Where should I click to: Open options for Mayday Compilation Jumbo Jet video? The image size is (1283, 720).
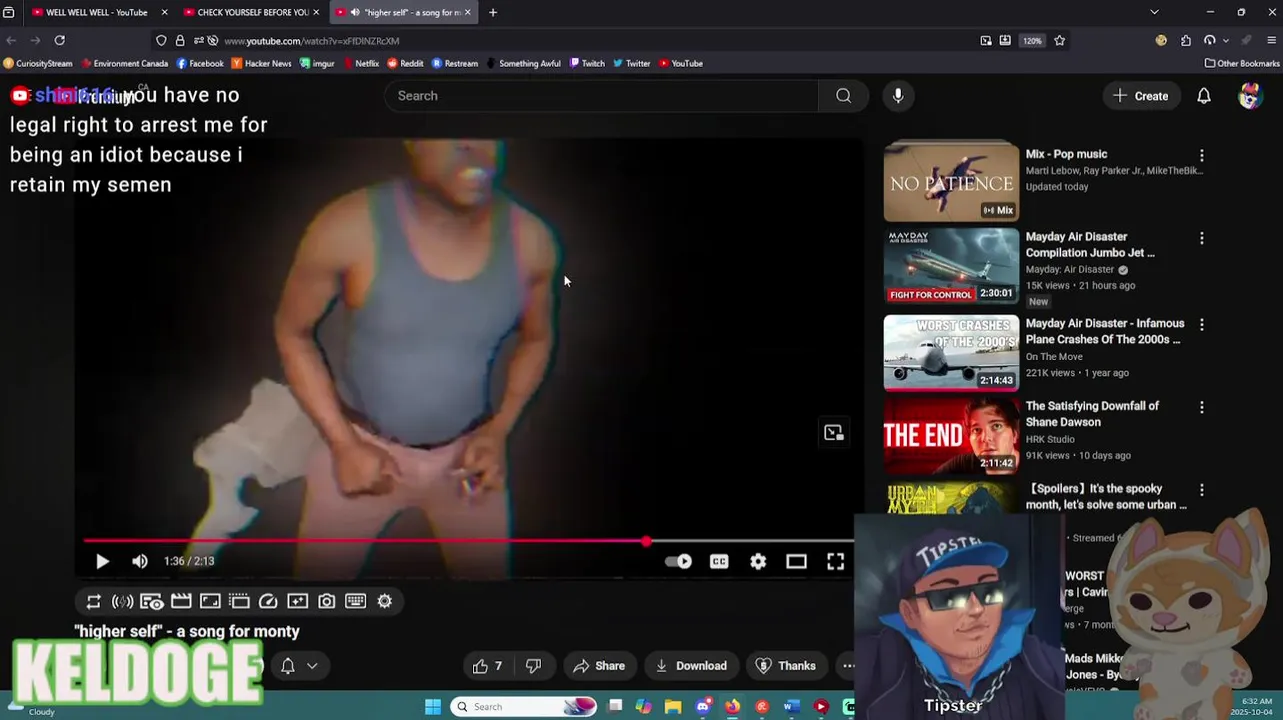[1202, 239]
